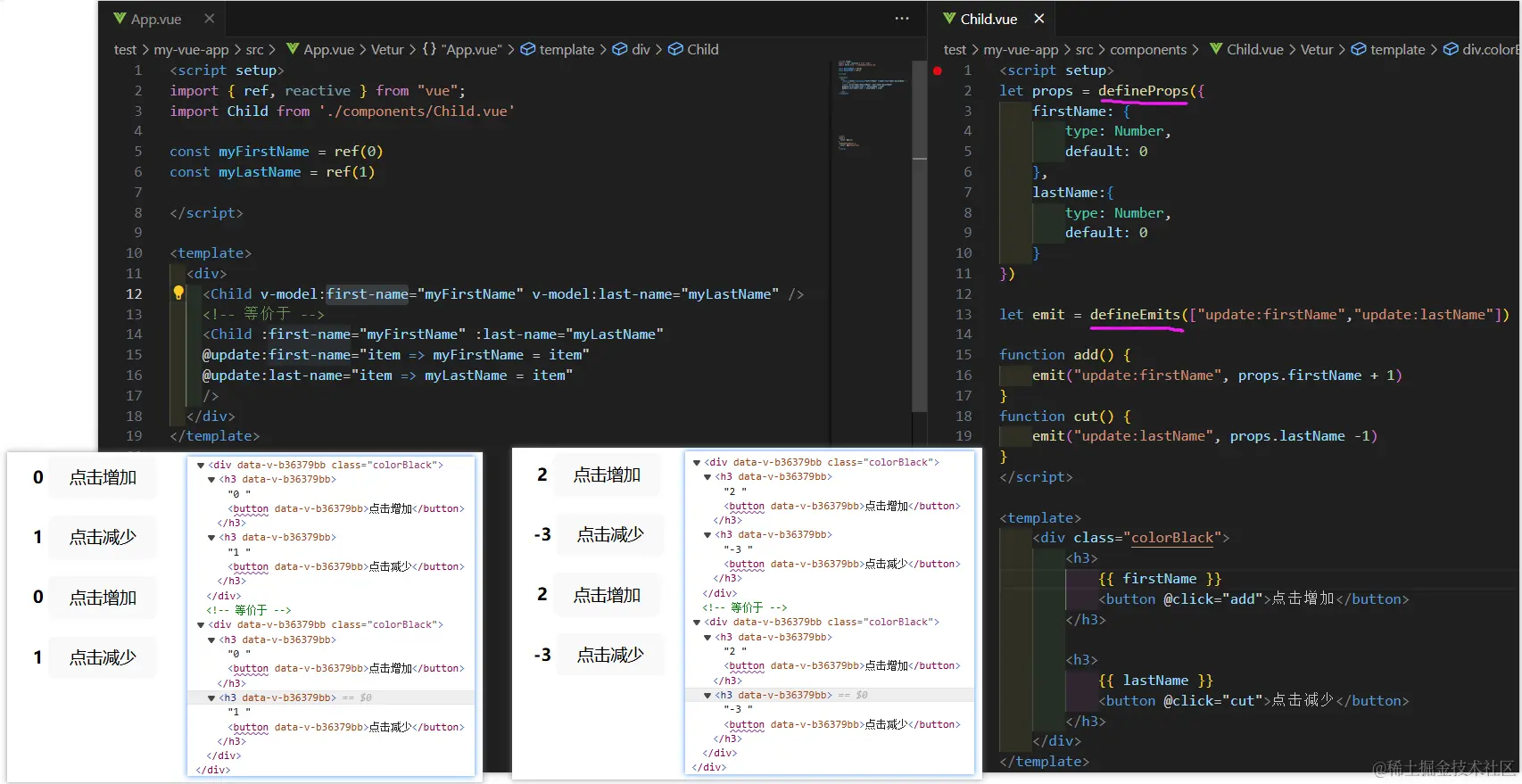
Task: Click the div.colorB breadcrumb icon in the Child.vue editor
Action: click(x=1452, y=49)
